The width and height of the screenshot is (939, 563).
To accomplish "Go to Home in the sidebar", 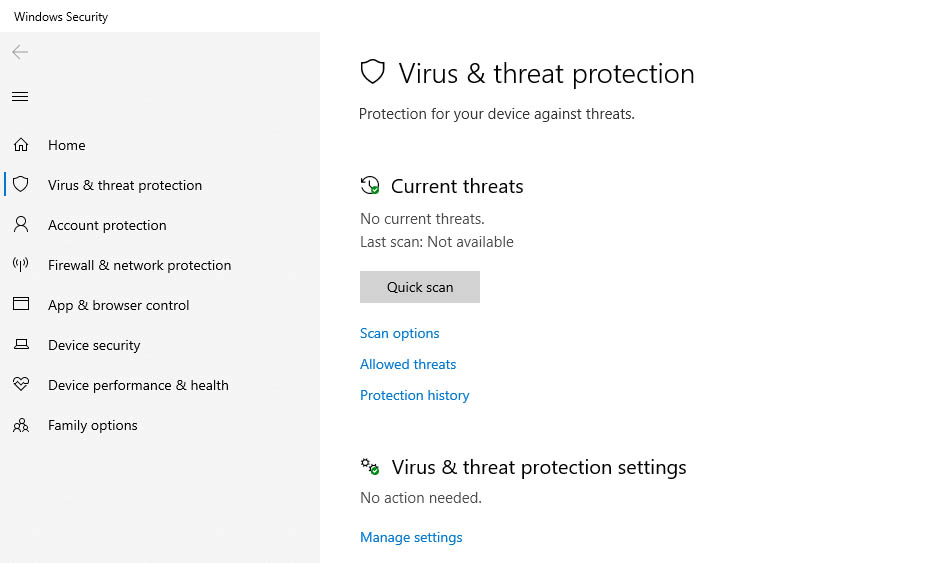I will 67,145.
